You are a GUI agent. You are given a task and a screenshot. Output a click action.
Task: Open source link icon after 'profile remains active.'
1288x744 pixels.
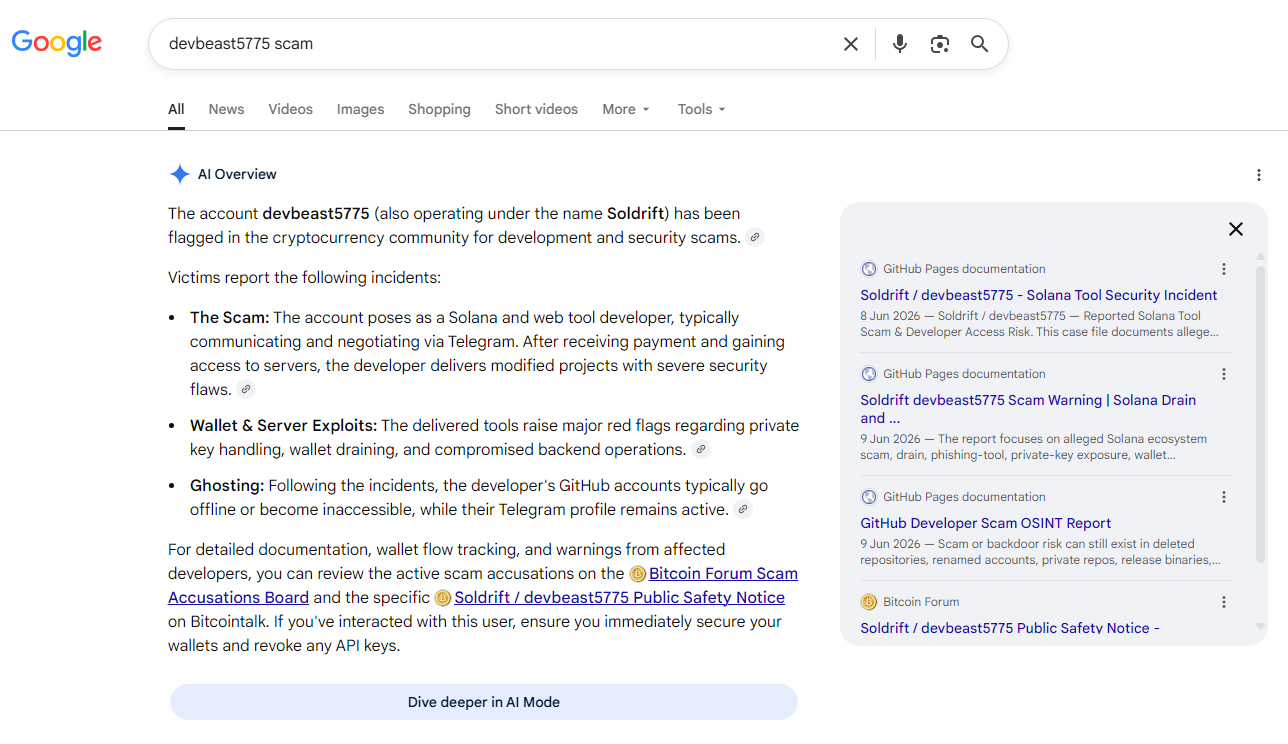pos(742,510)
